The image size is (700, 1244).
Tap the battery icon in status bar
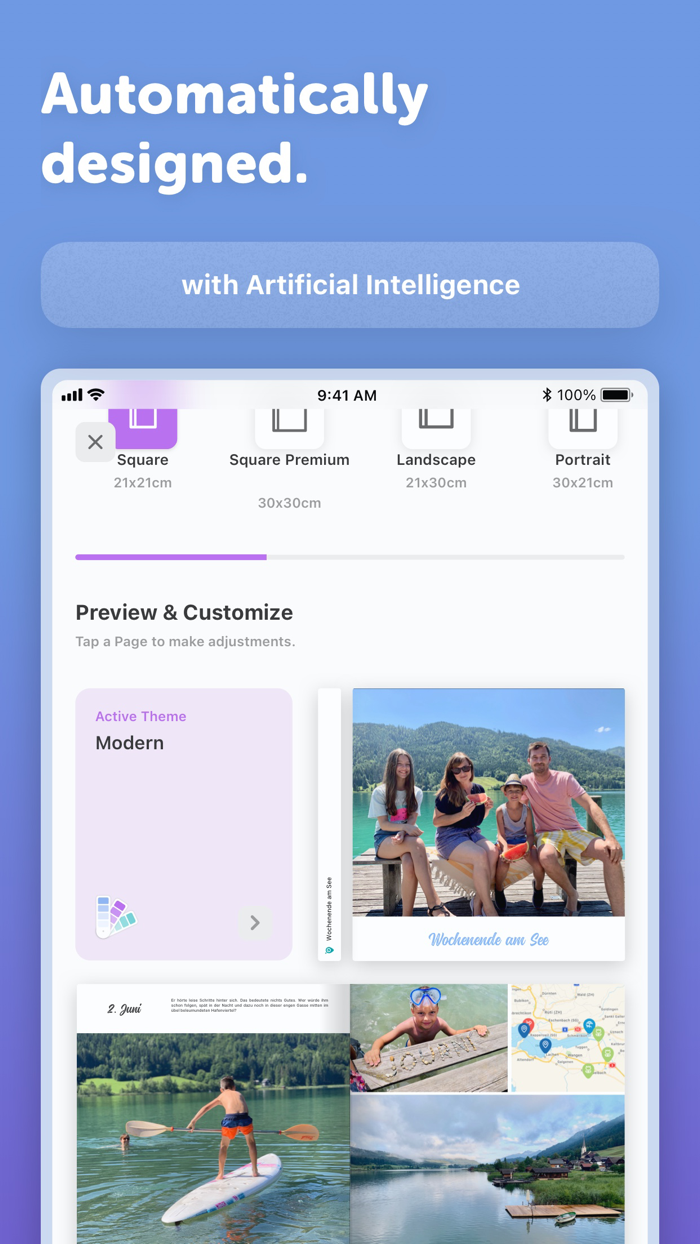point(617,395)
